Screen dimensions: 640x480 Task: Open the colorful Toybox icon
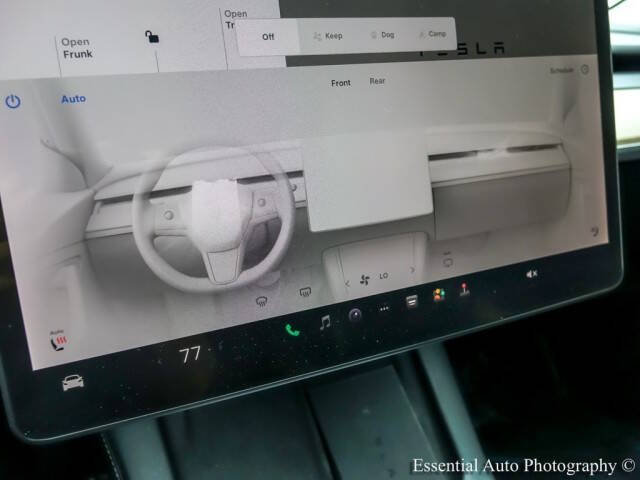pos(439,295)
